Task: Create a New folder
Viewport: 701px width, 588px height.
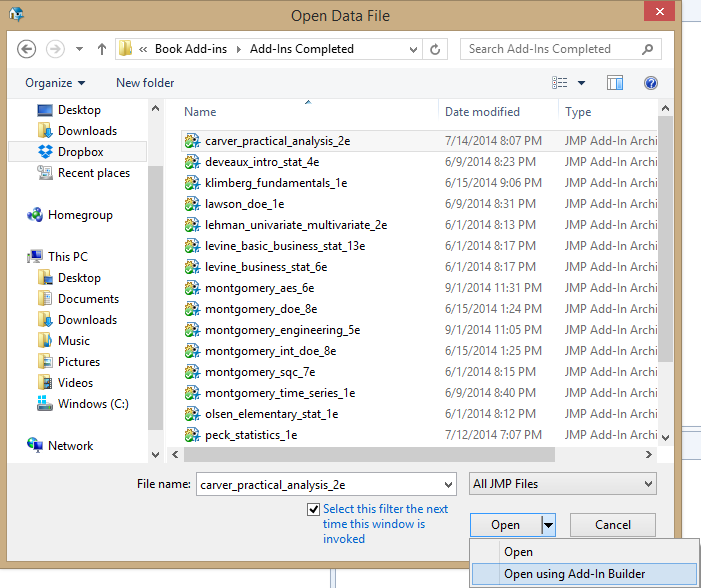Action: tap(145, 83)
